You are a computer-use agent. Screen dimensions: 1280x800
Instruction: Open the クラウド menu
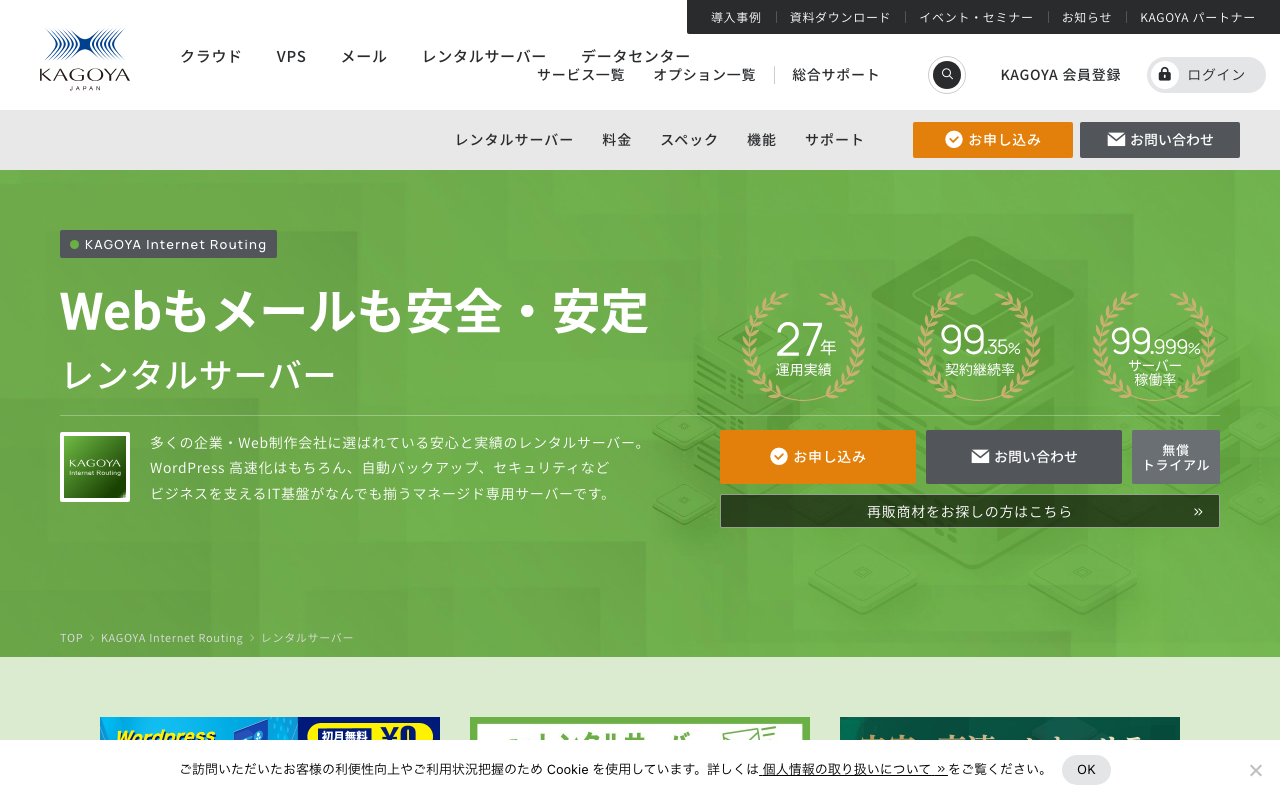pyautogui.click(x=211, y=56)
